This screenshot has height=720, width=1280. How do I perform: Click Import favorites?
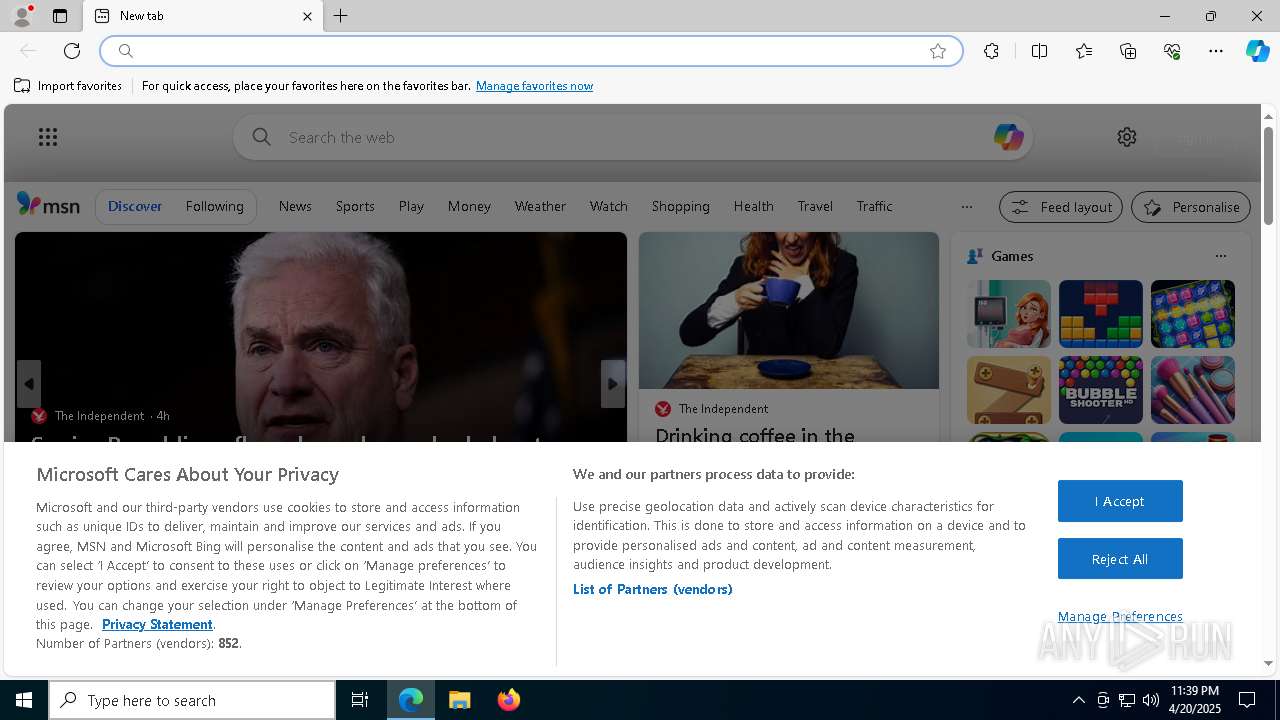(68, 86)
